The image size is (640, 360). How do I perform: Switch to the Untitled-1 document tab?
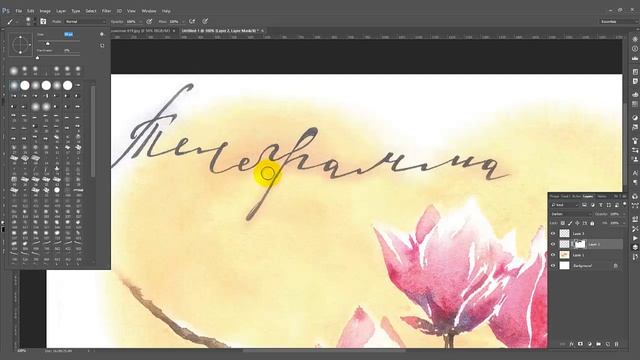pos(220,31)
